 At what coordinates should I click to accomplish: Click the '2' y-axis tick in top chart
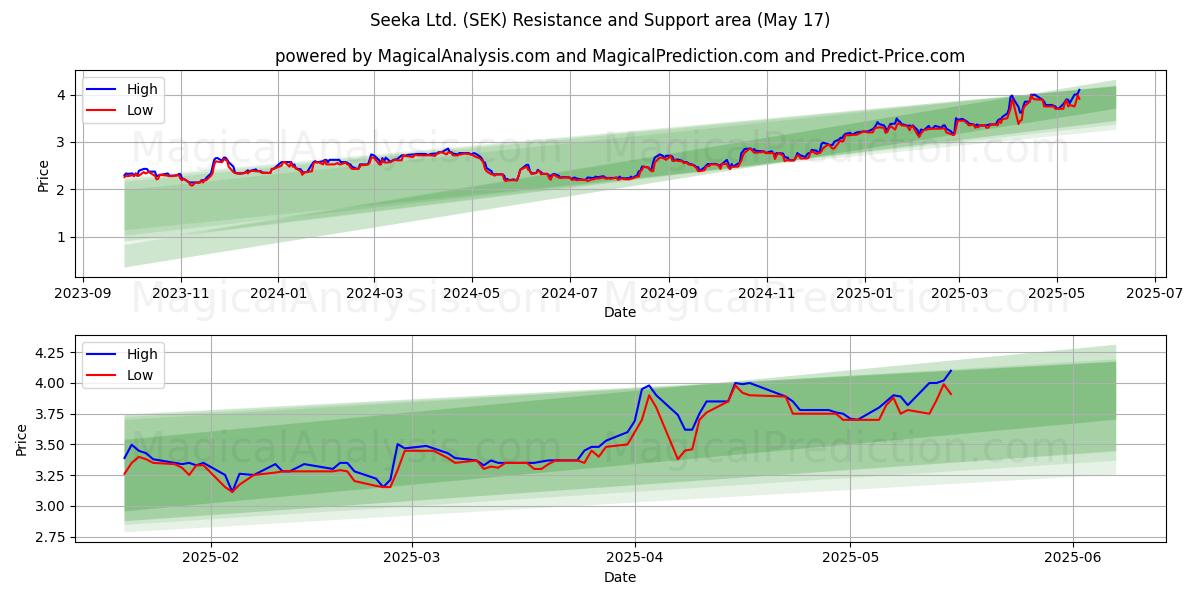tap(61, 189)
